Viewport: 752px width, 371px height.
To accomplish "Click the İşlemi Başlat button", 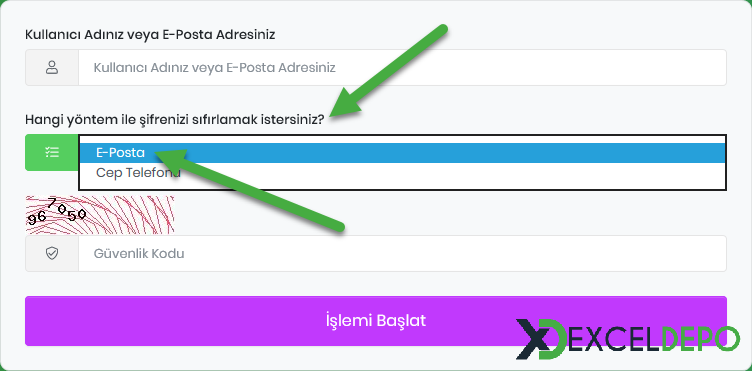I will click(x=376, y=321).
